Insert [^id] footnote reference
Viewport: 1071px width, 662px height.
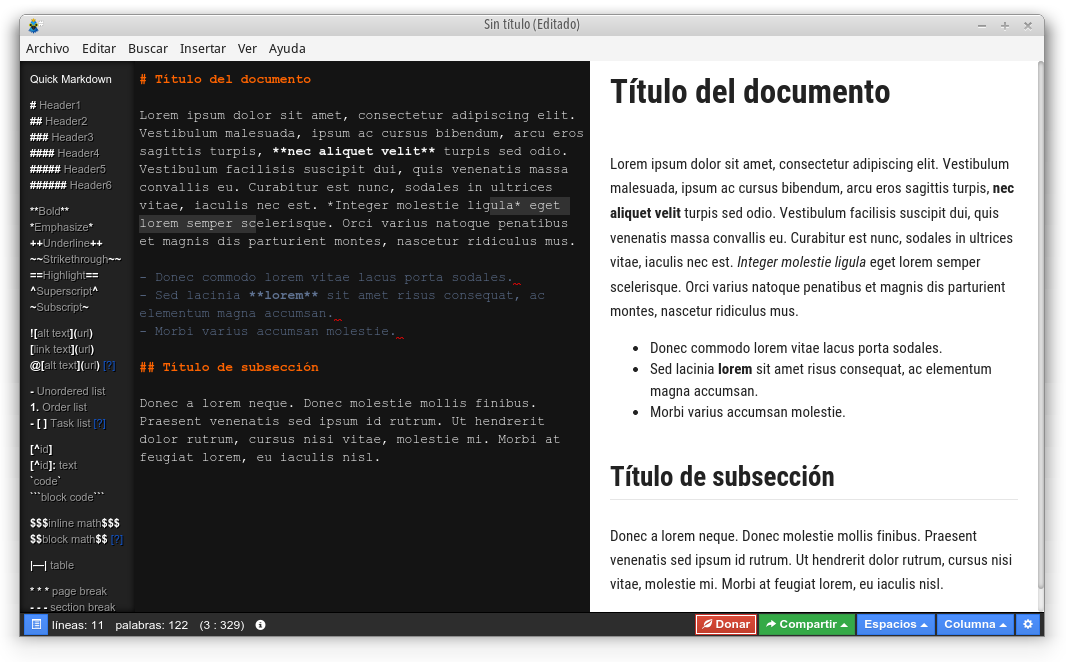click(x=41, y=450)
